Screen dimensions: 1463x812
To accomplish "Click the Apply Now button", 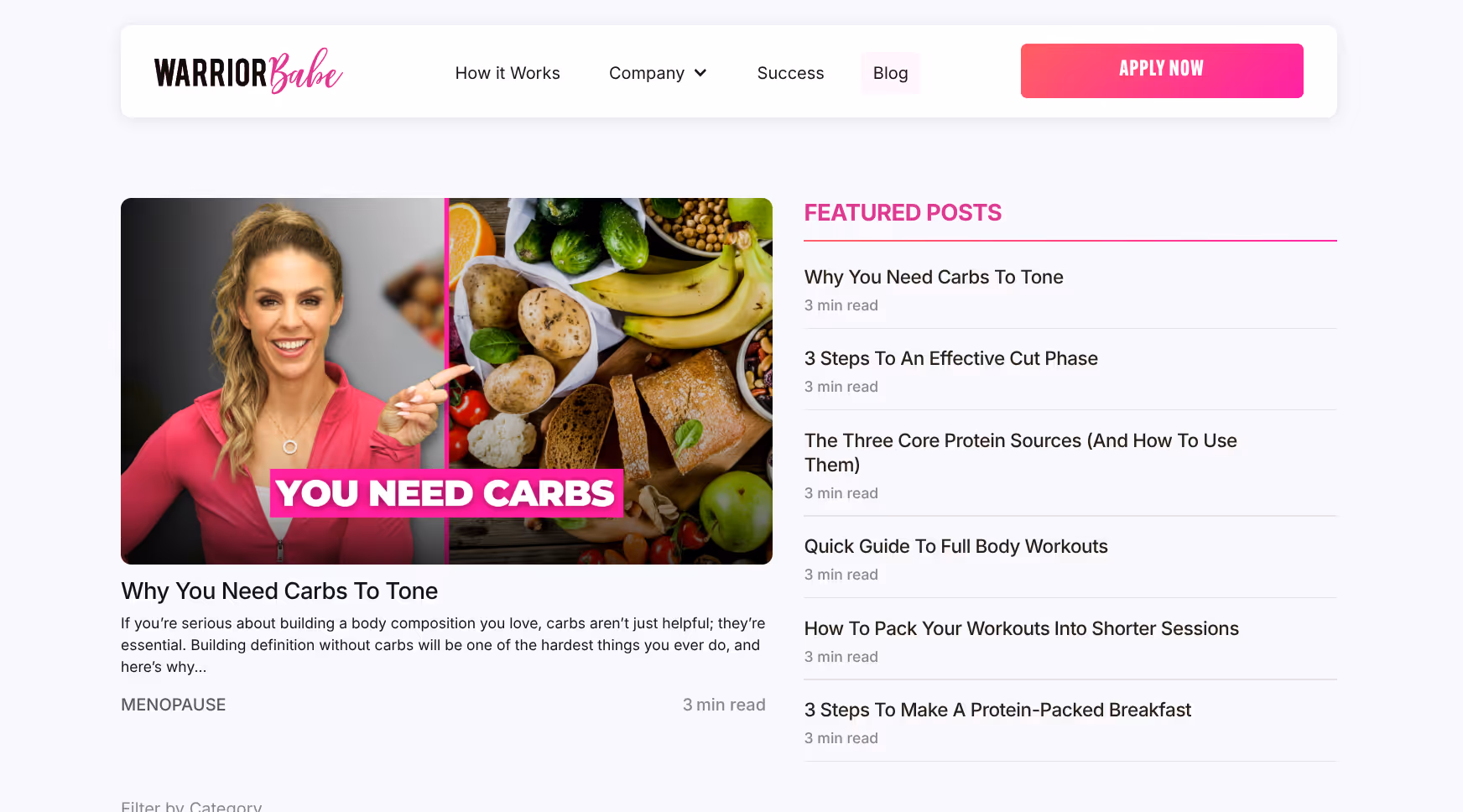I will tap(1162, 70).
